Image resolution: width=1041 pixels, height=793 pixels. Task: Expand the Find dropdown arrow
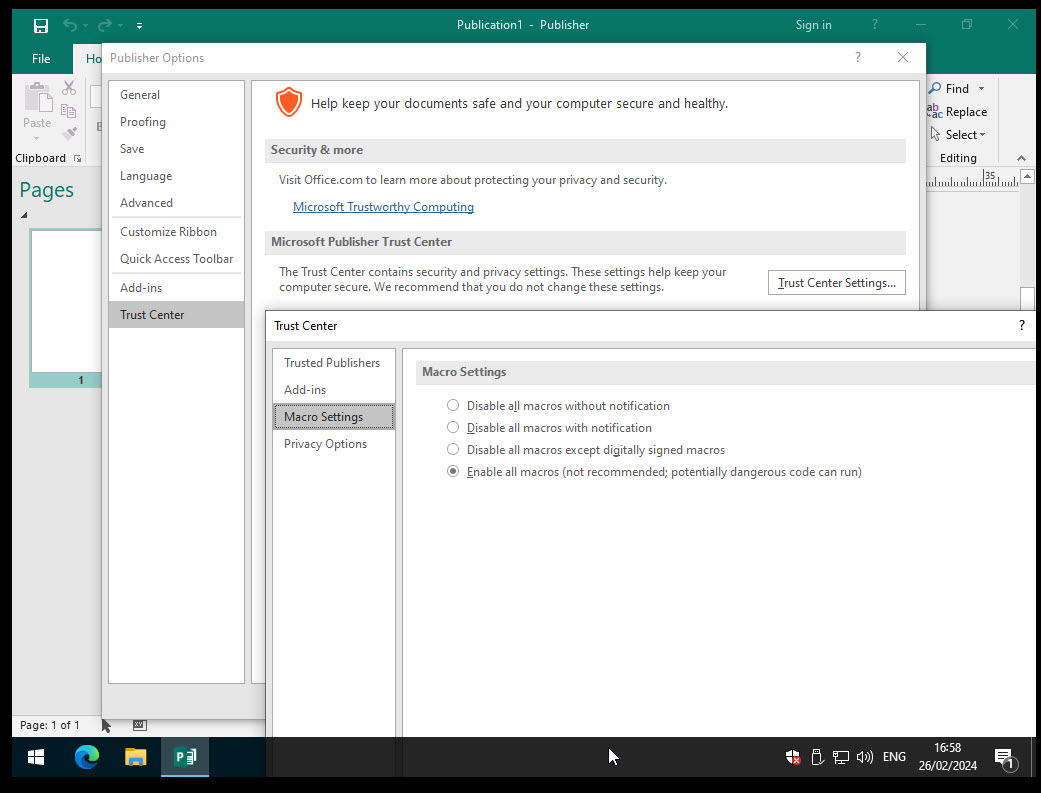coord(982,88)
